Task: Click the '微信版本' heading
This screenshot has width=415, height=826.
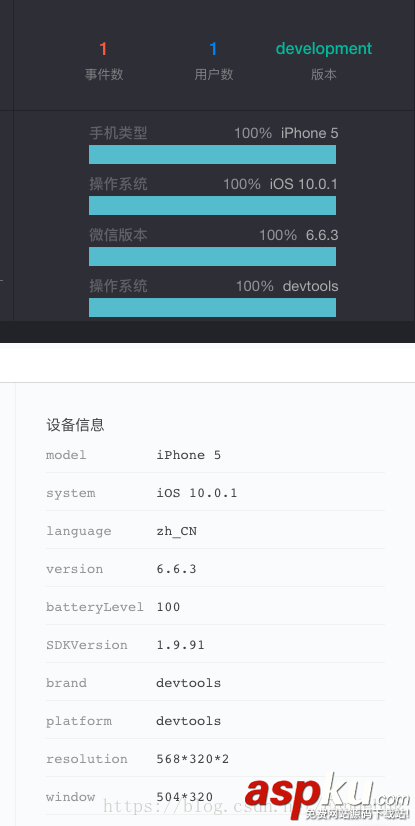Action: click(118, 235)
